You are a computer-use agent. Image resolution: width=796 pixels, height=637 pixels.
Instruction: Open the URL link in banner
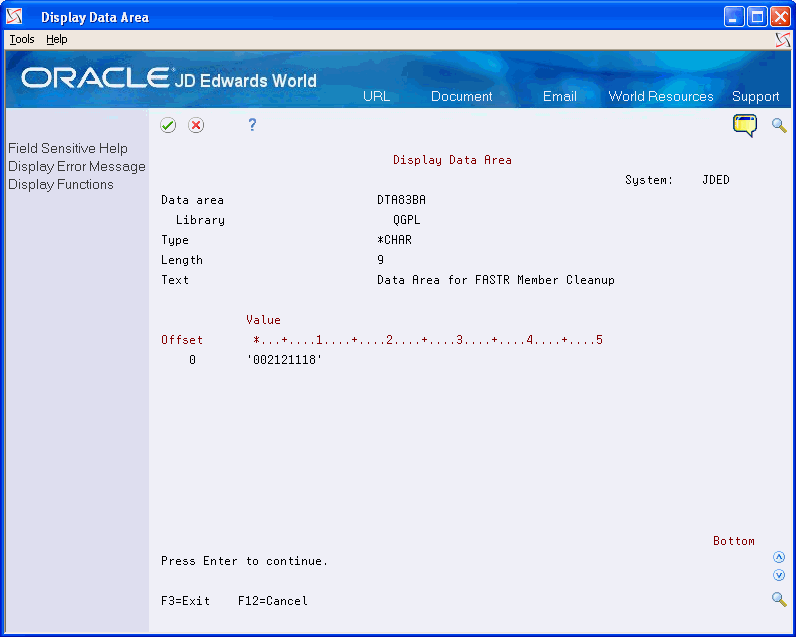376,96
